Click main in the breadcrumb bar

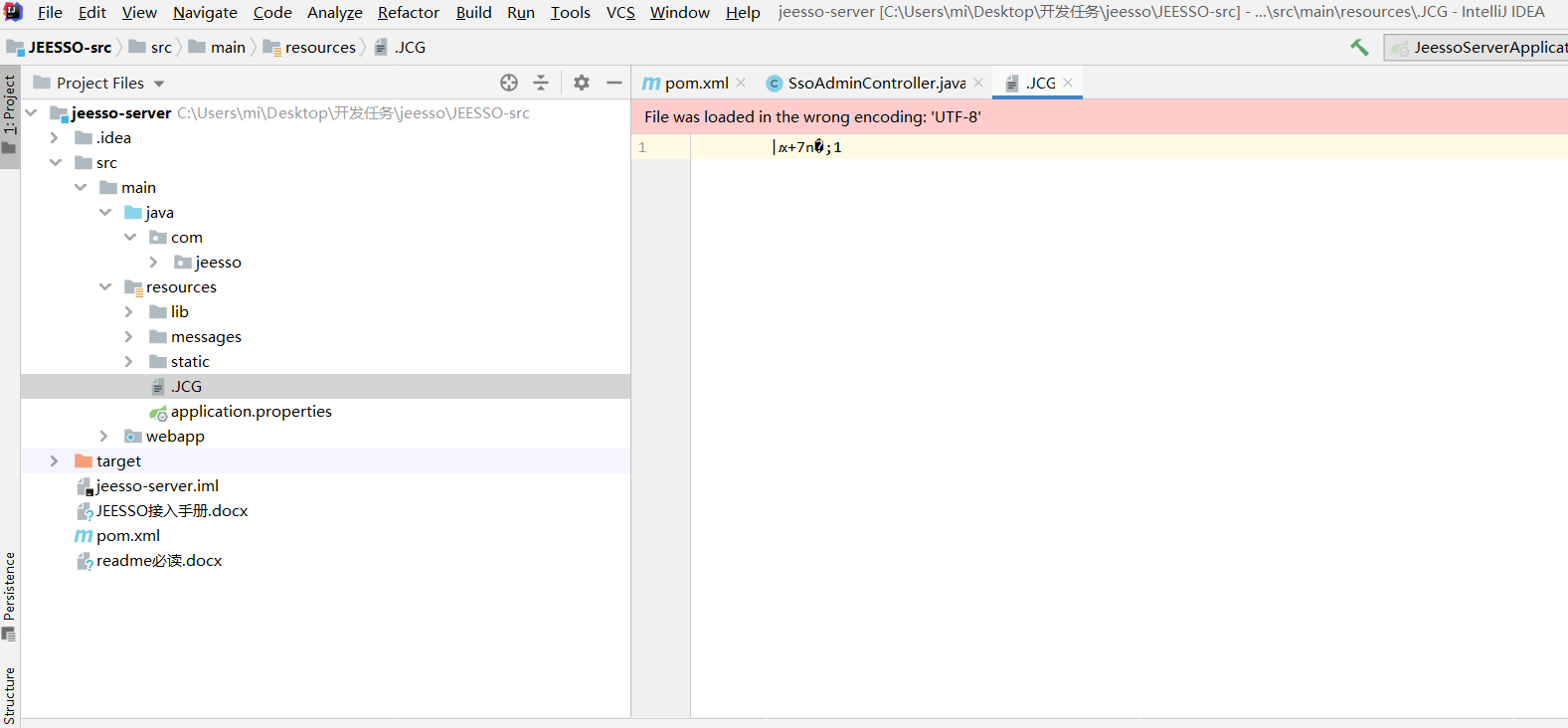click(228, 48)
